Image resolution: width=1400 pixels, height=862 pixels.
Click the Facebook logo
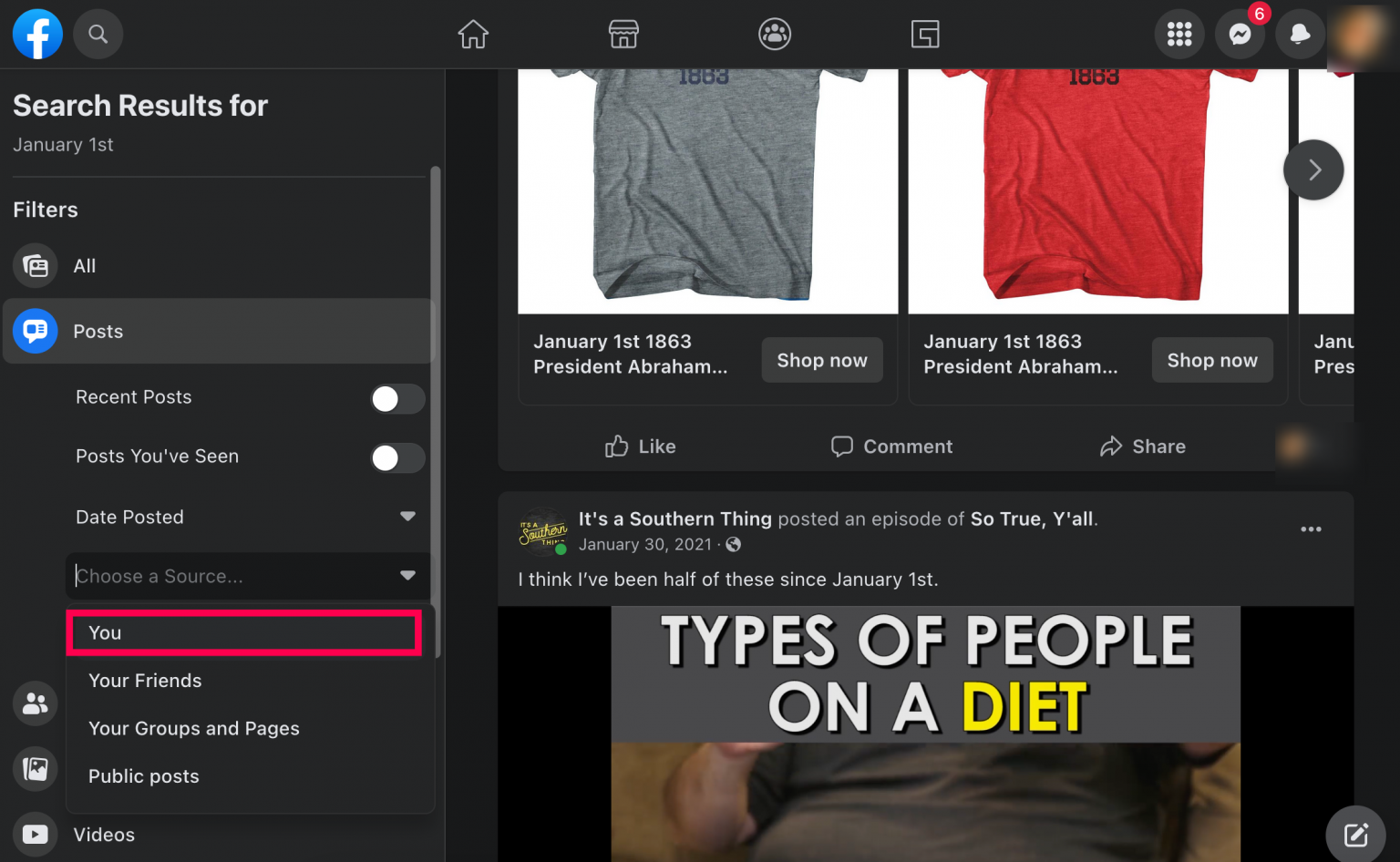pos(37,34)
